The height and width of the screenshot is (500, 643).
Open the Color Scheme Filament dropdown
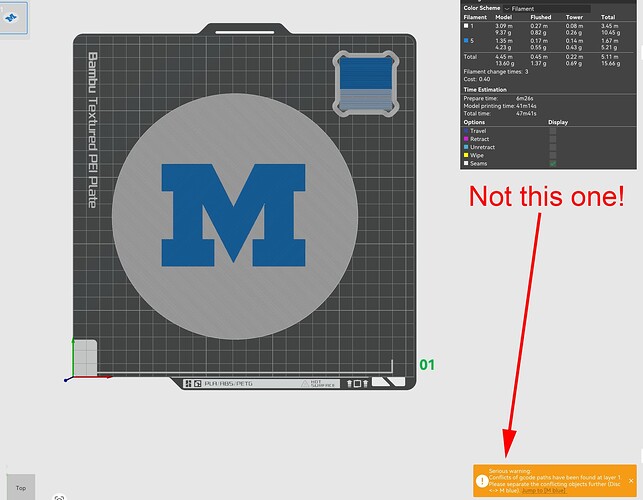pos(547,9)
